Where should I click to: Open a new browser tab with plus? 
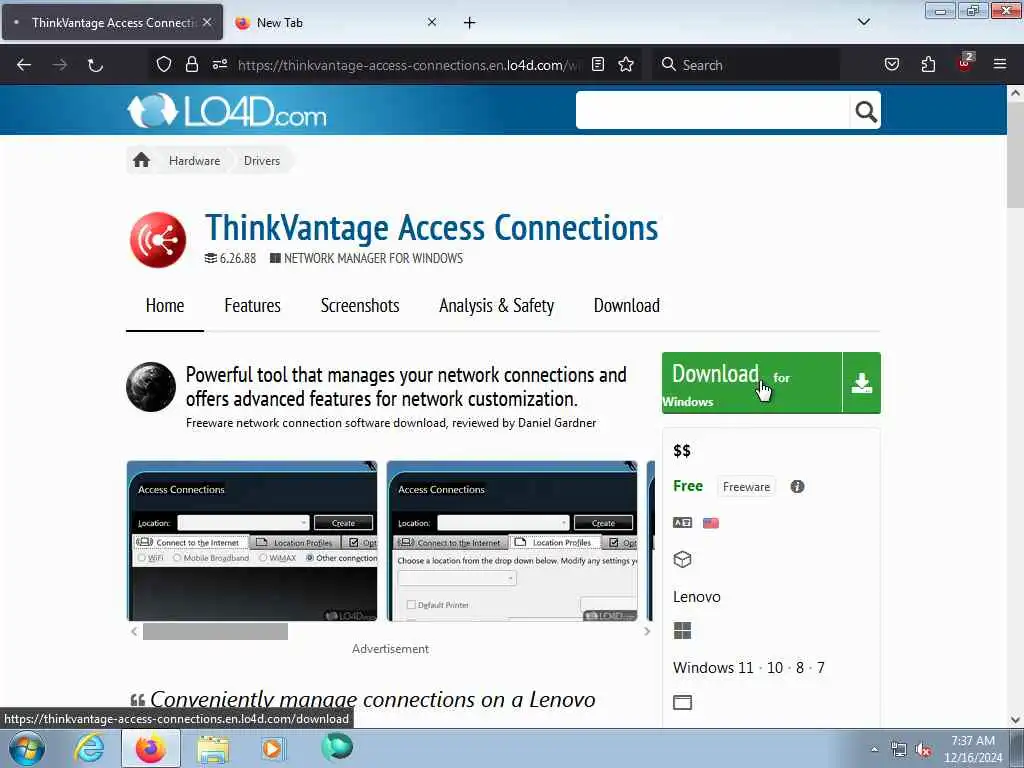(470, 22)
